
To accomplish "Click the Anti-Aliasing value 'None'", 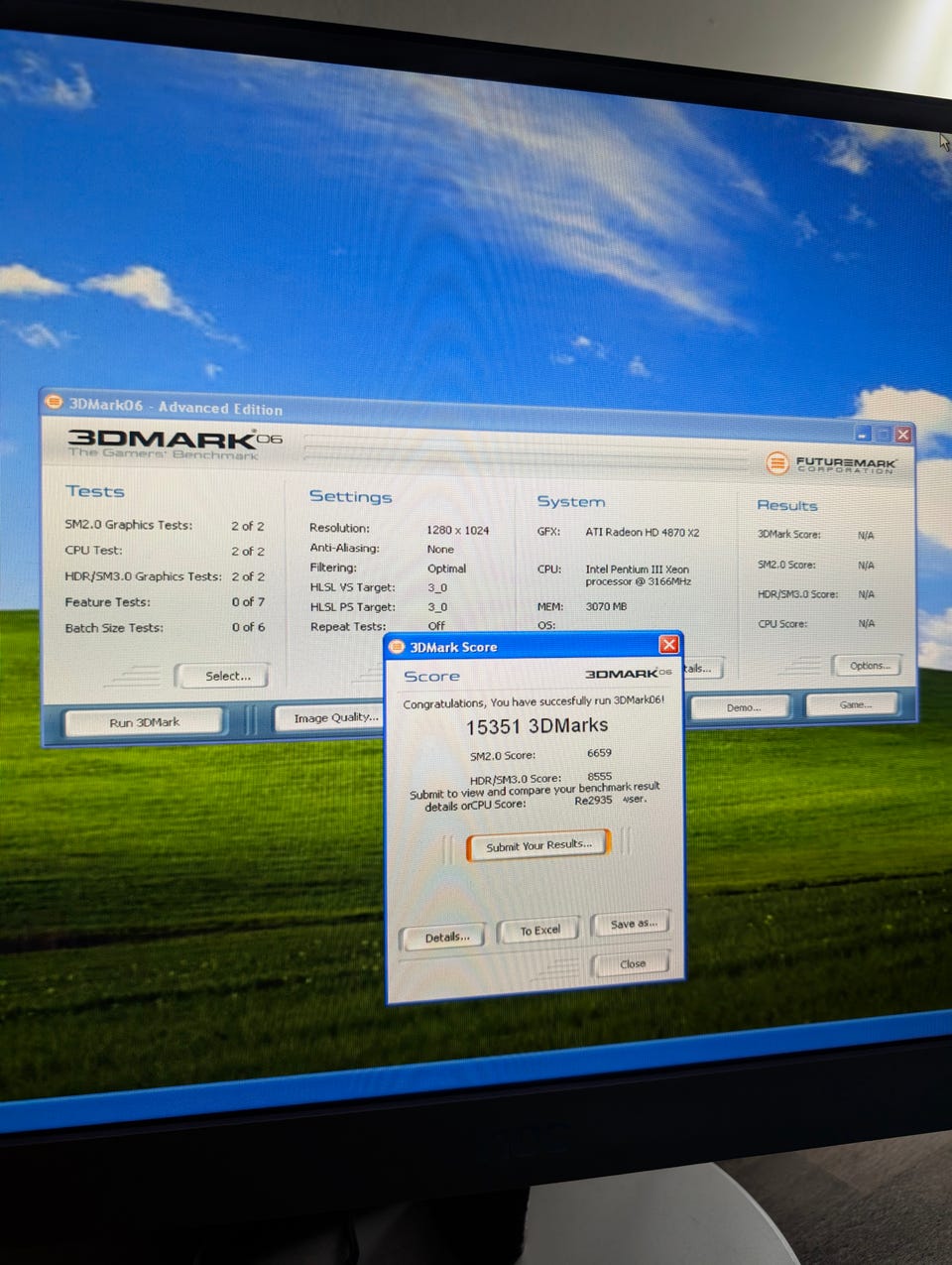I will [x=440, y=549].
